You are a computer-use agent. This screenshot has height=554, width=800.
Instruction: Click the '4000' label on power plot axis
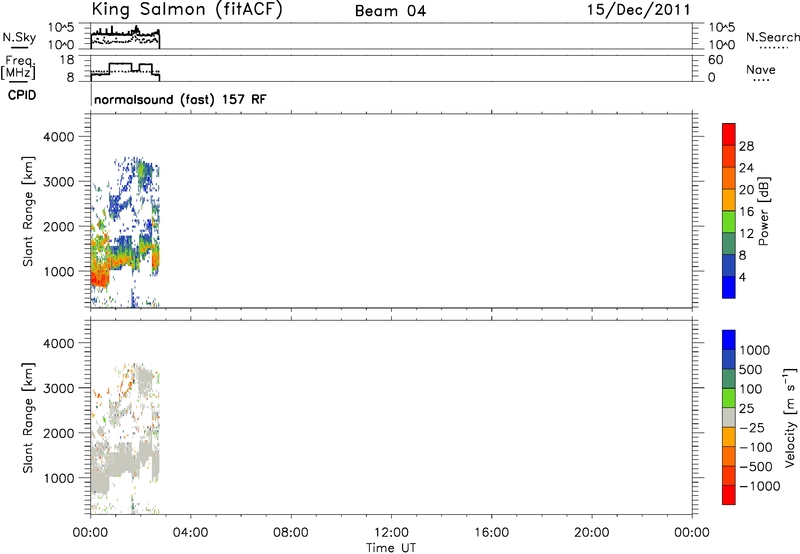coord(59,137)
